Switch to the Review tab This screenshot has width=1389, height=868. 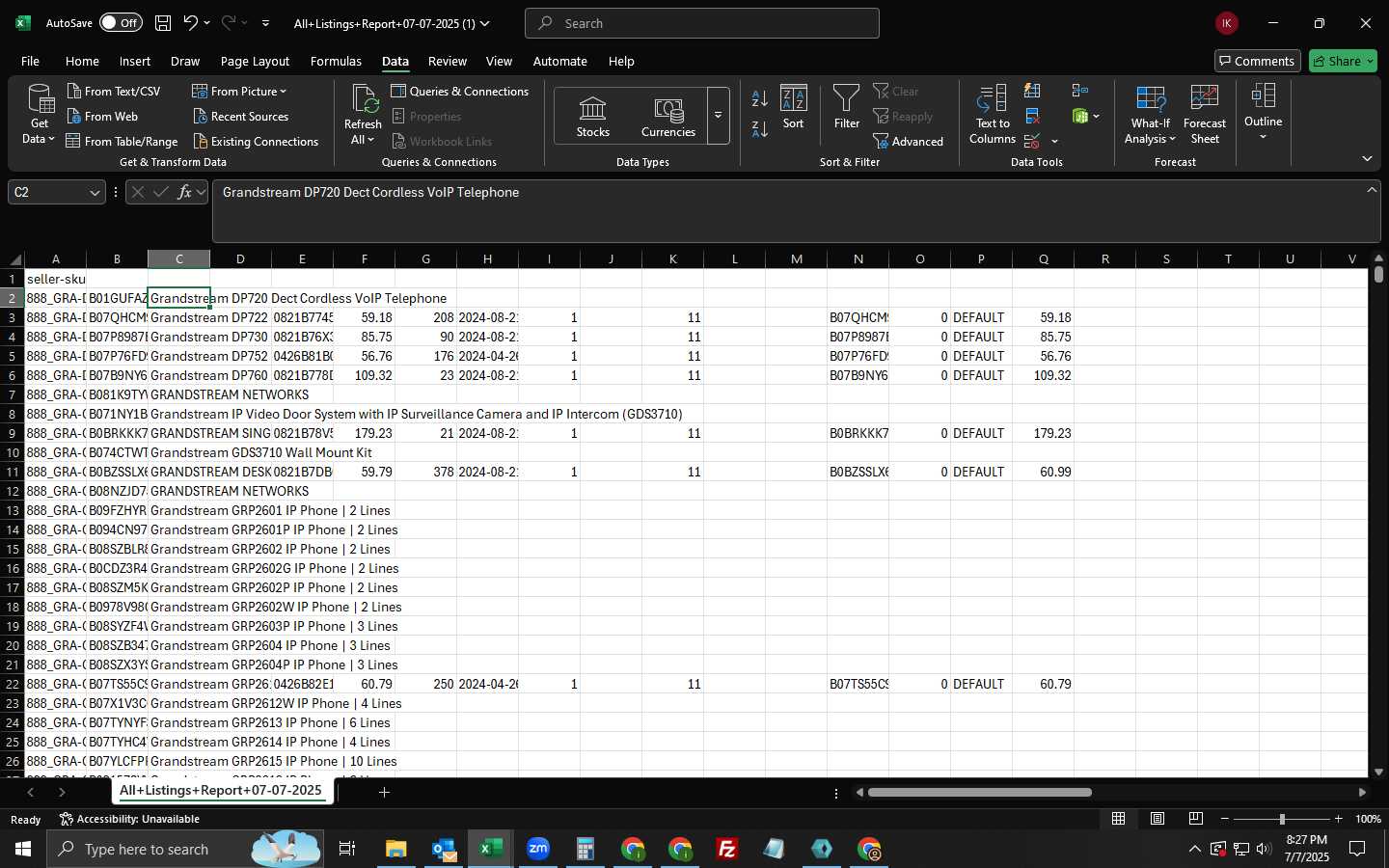click(447, 61)
